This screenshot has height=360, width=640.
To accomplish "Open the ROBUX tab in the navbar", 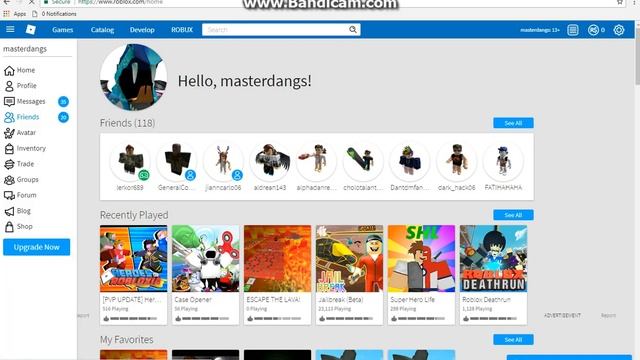I will click(182, 30).
